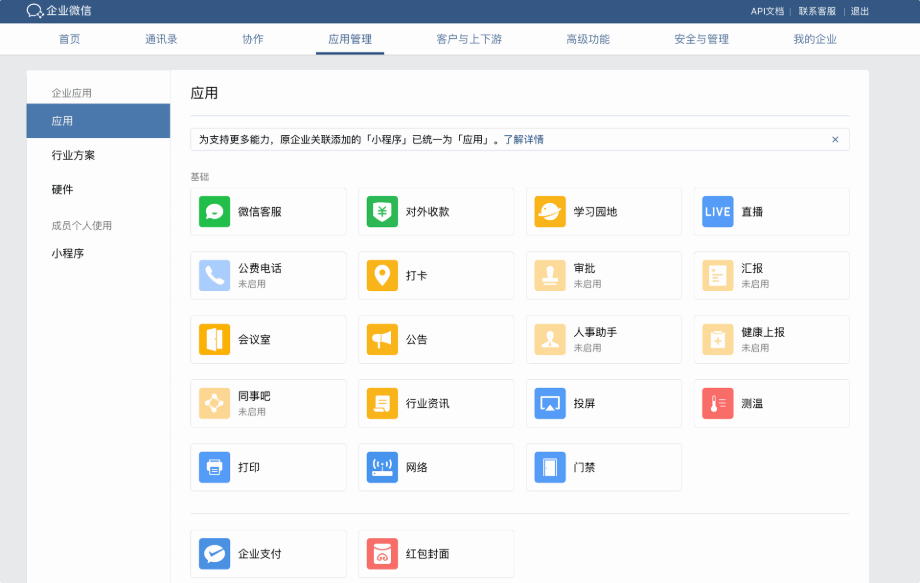Open 小程序 in the left sidebar

(x=68, y=253)
